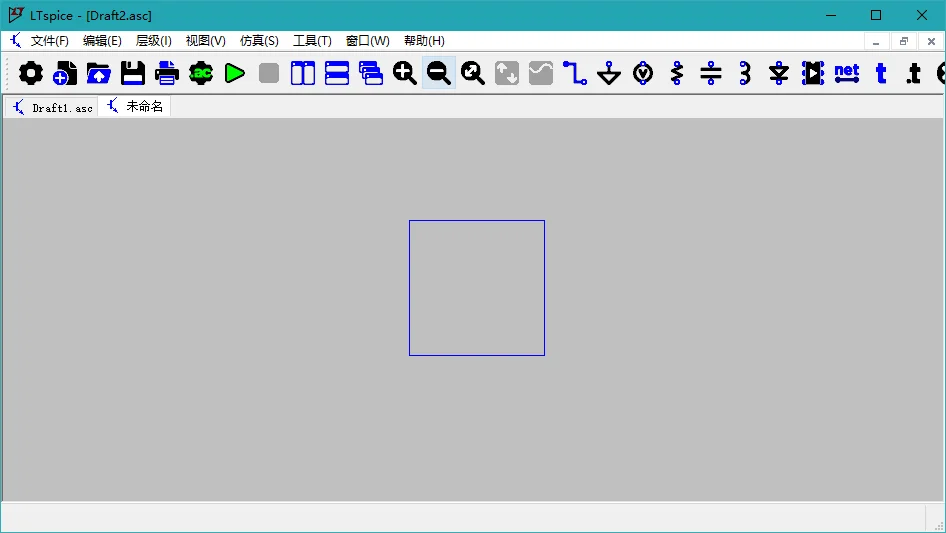Switch to the 未命名 tab
Viewport: 946px width, 533px height.
(x=135, y=106)
